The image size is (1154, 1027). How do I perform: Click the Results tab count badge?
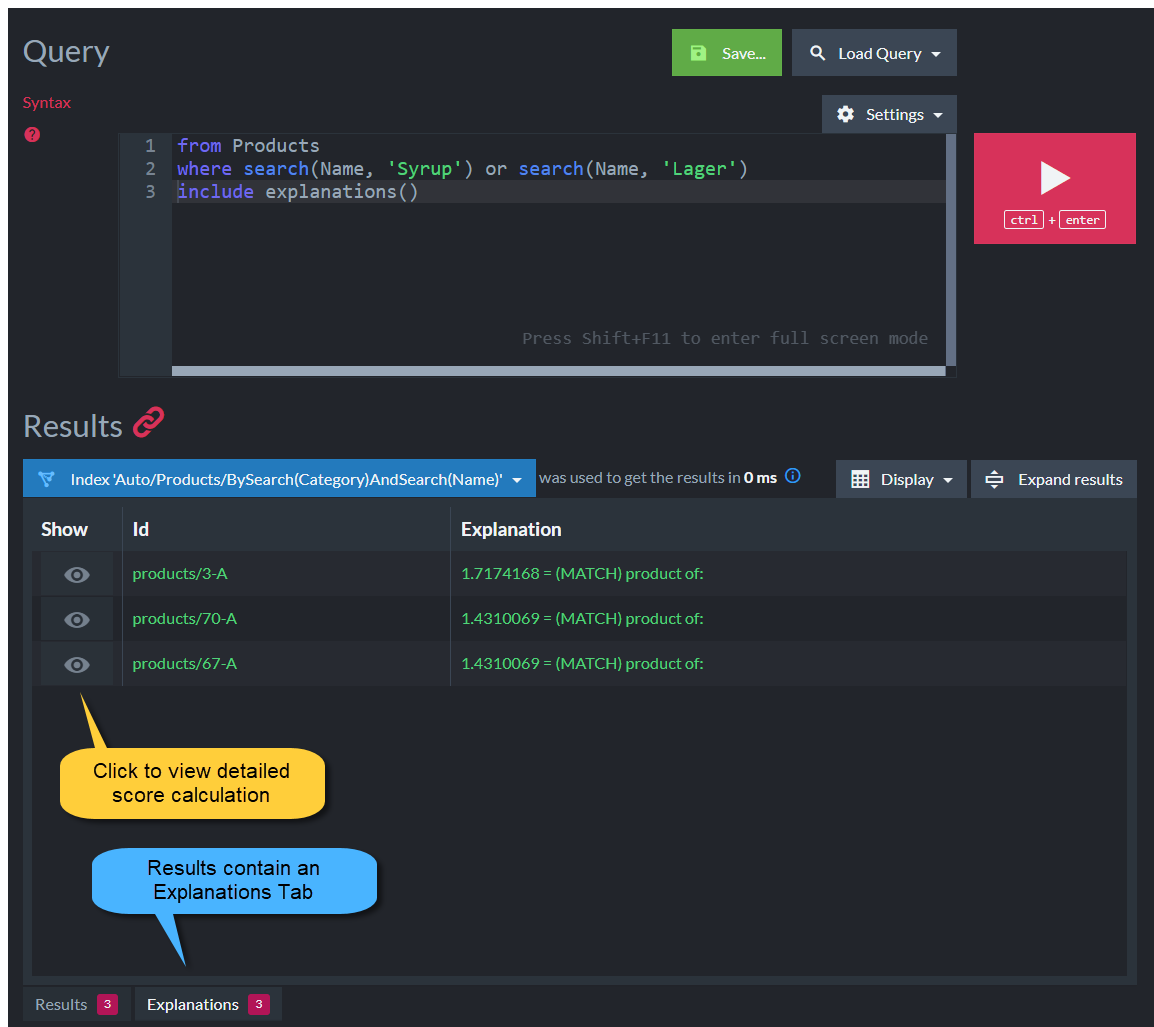(107, 1004)
